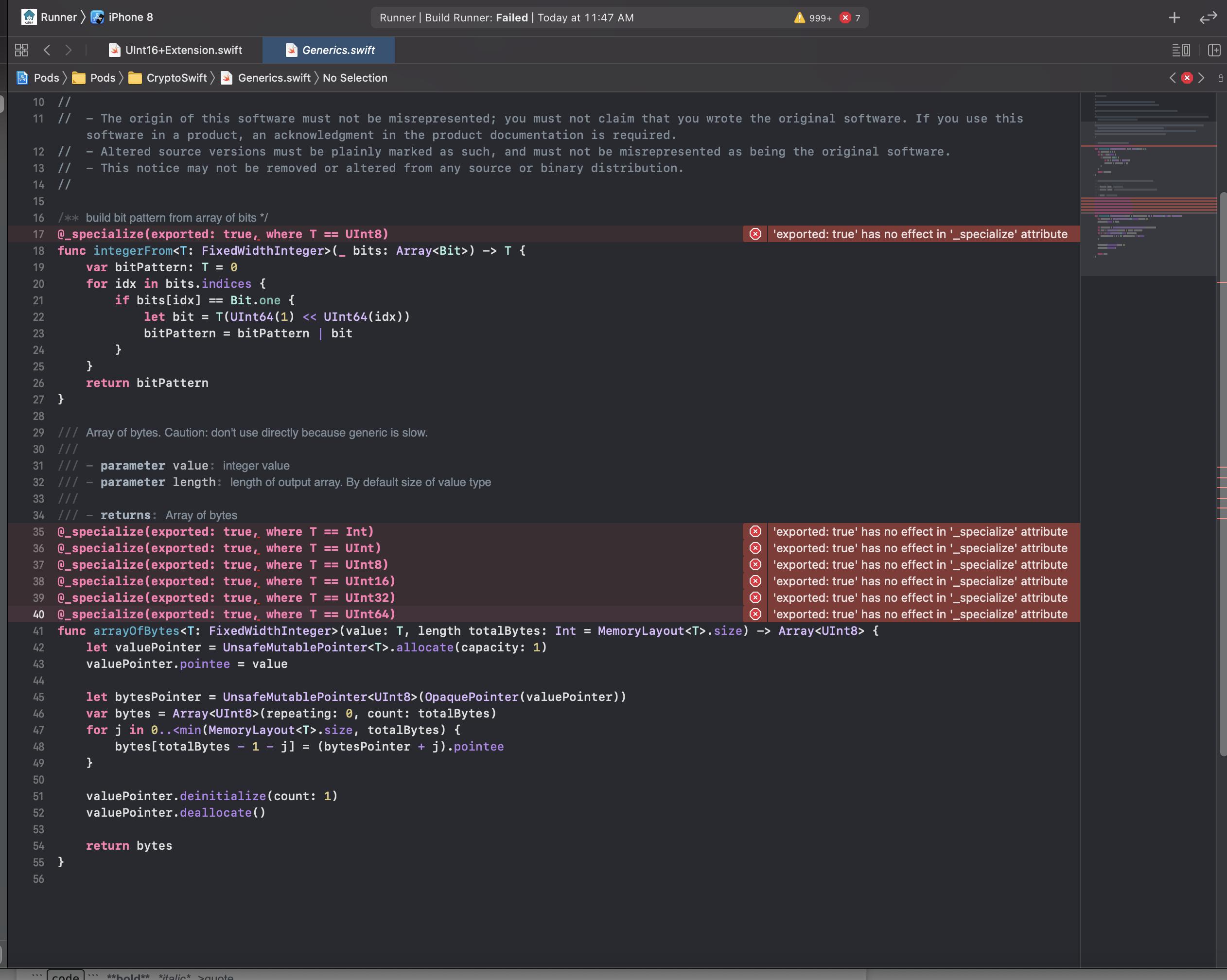Click 'return bitPattern' on line 26

coord(147,383)
